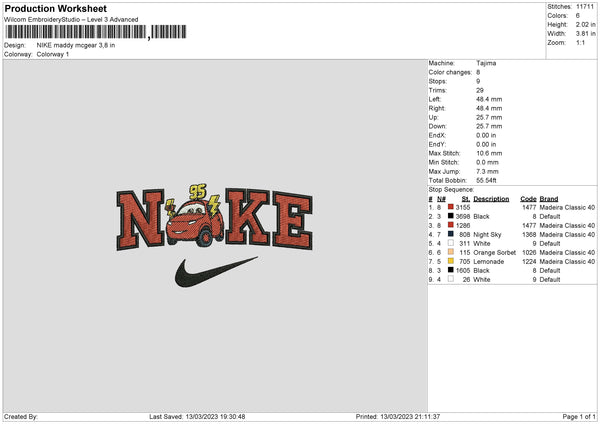Click the white swatch in stop 5
The image size is (600, 424).
pyautogui.click(x=451, y=243)
